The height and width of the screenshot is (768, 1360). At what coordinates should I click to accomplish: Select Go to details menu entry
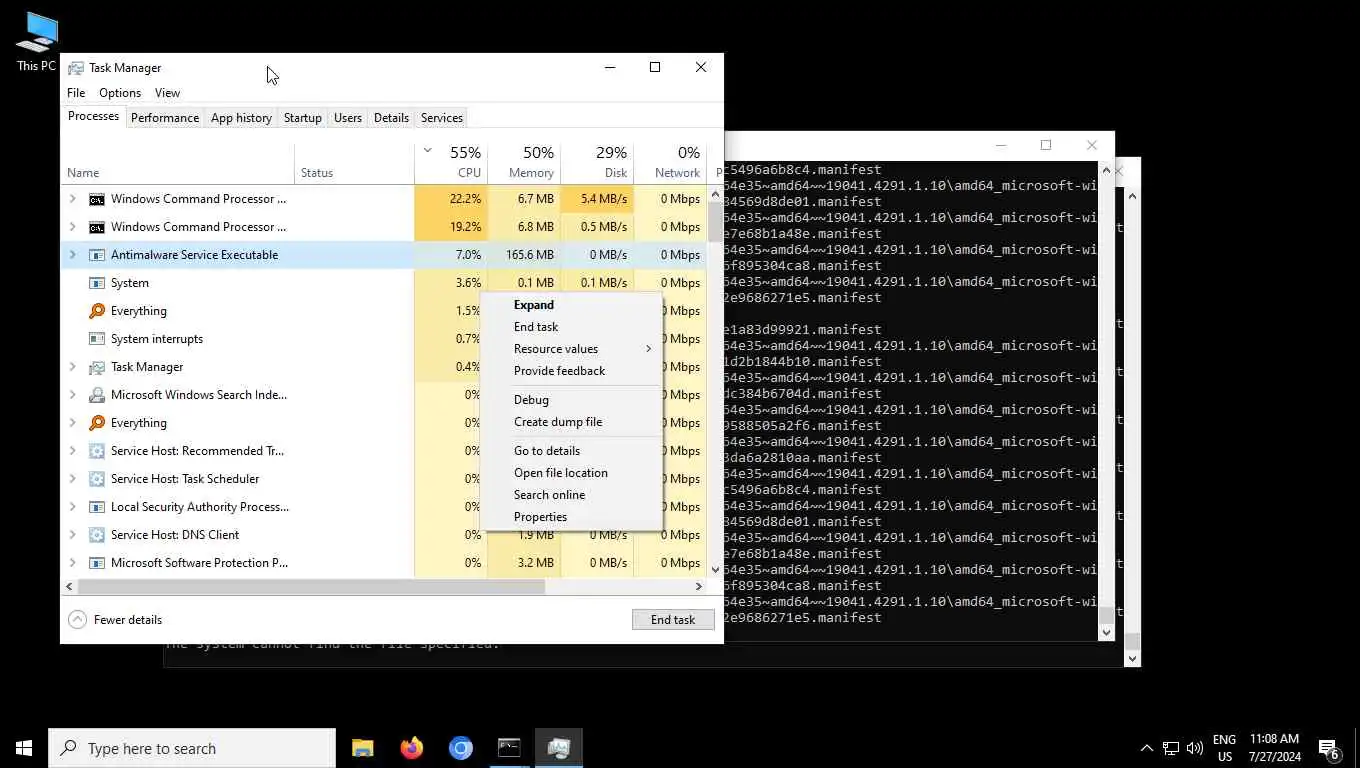pyautogui.click(x=571, y=451)
